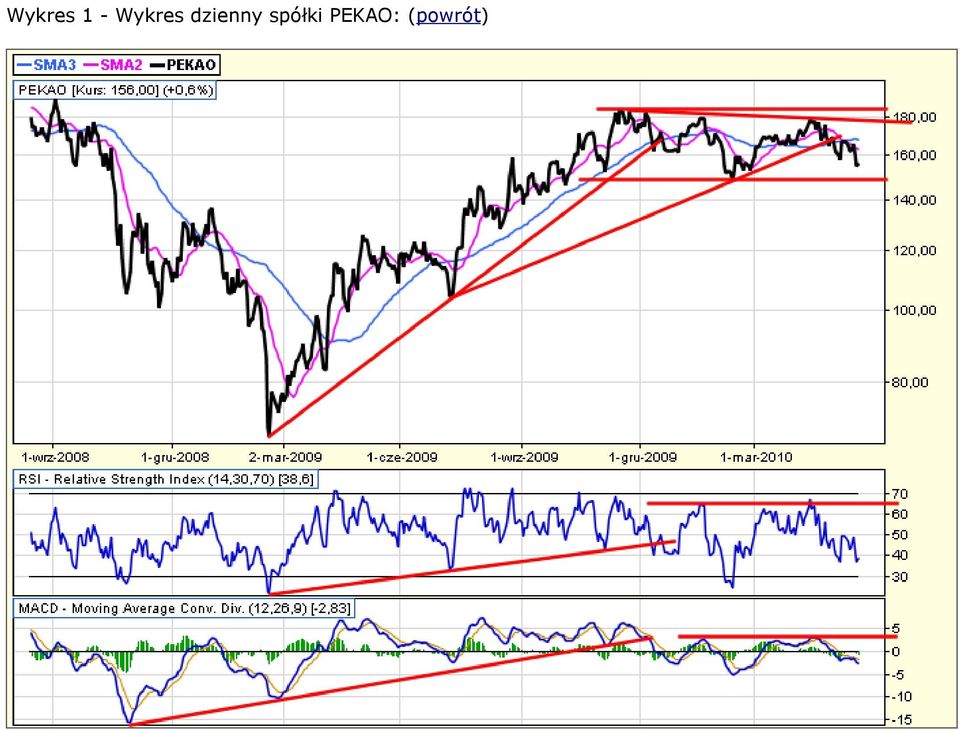The height and width of the screenshot is (729, 960).
Task: Click the 180,00 price axis value
Action: [915, 117]
